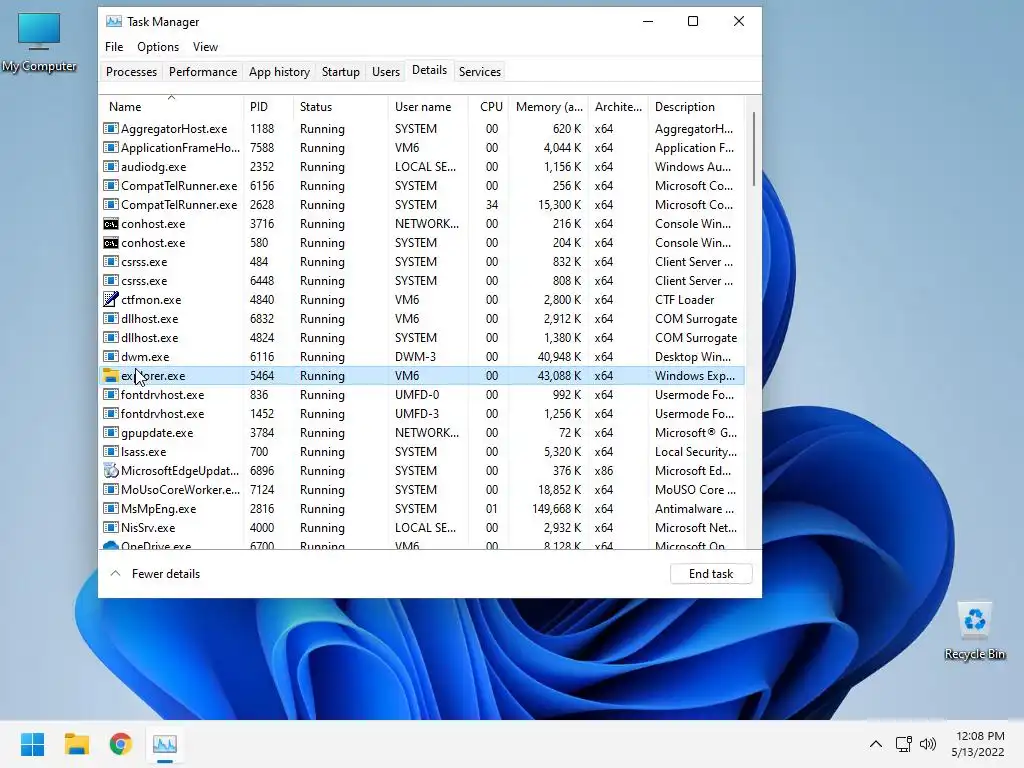
Task: Sort by the Description column header
Action: click(x=696, y=106)
